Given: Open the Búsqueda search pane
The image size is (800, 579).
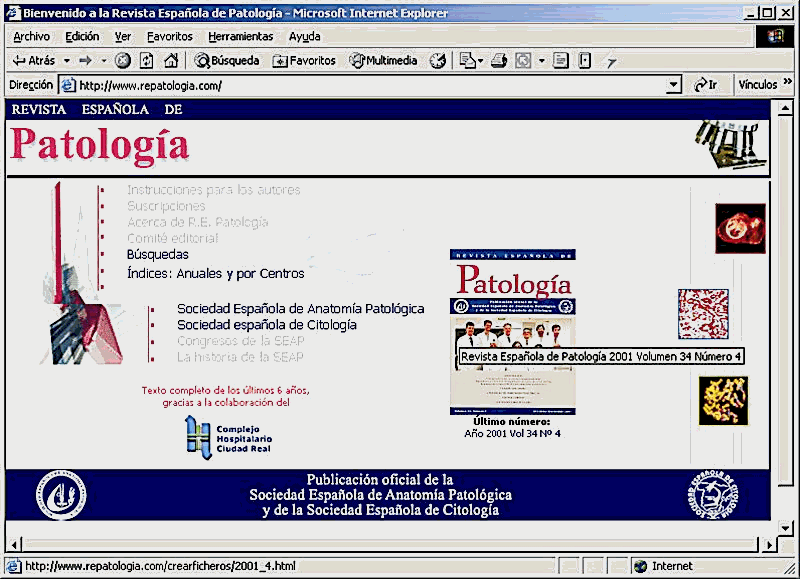Looking at the screenshot, I should point(227,61).
